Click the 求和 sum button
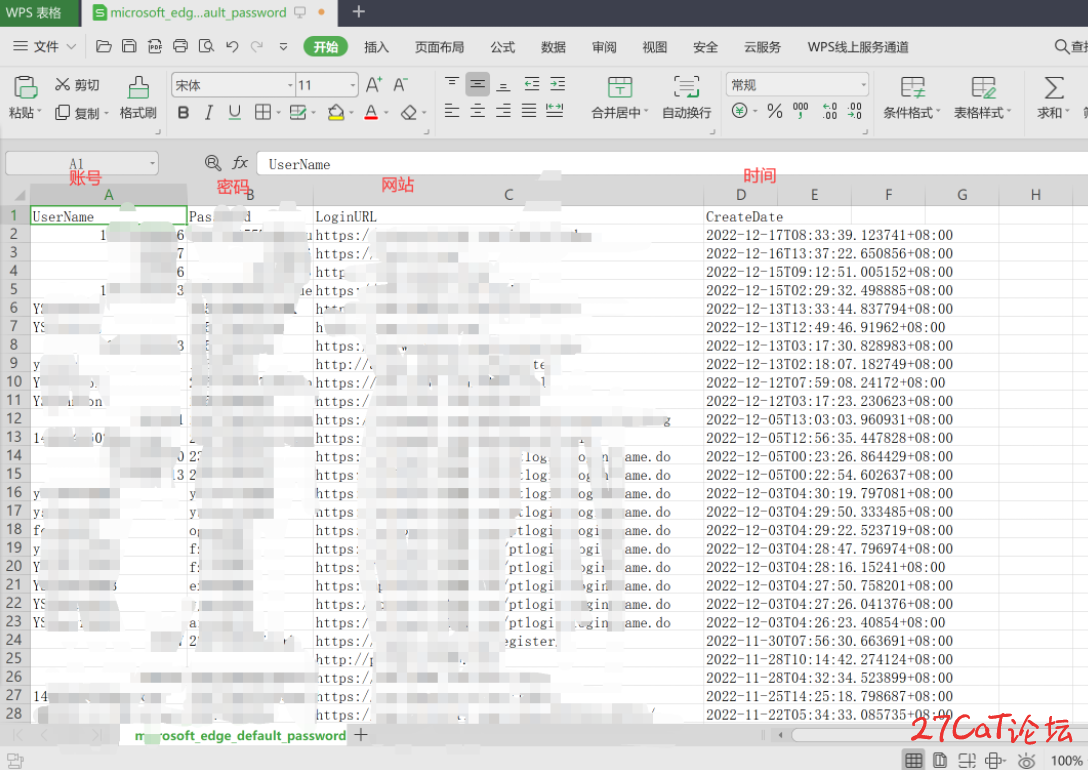Viewport: 1088px width, 770px height. click(x=1053, y=98)
